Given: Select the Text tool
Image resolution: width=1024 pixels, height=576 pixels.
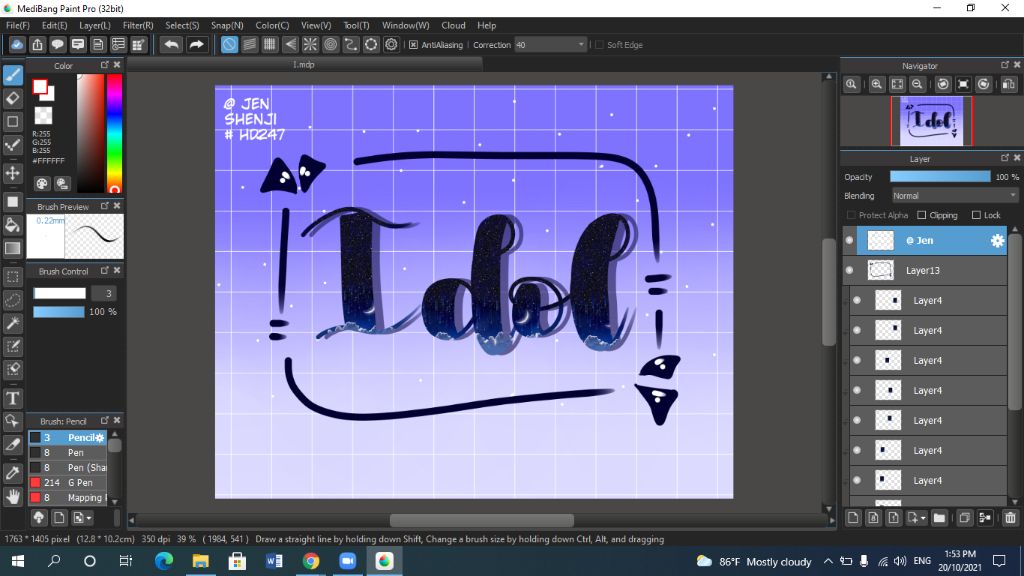Looking at the screenshot, I should tap(13, 398).
